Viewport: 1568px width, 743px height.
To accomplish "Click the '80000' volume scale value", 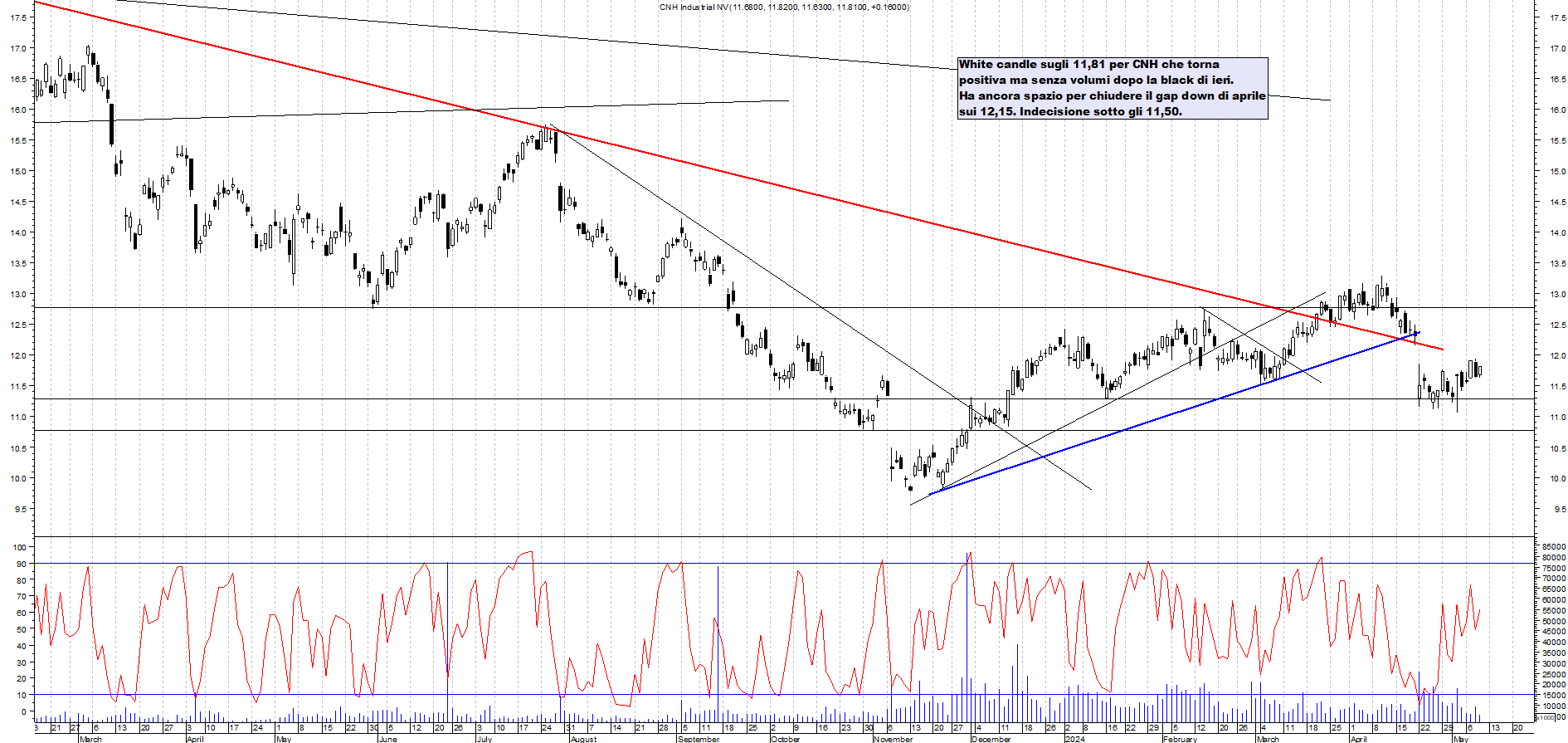I will coord(1554,558).
